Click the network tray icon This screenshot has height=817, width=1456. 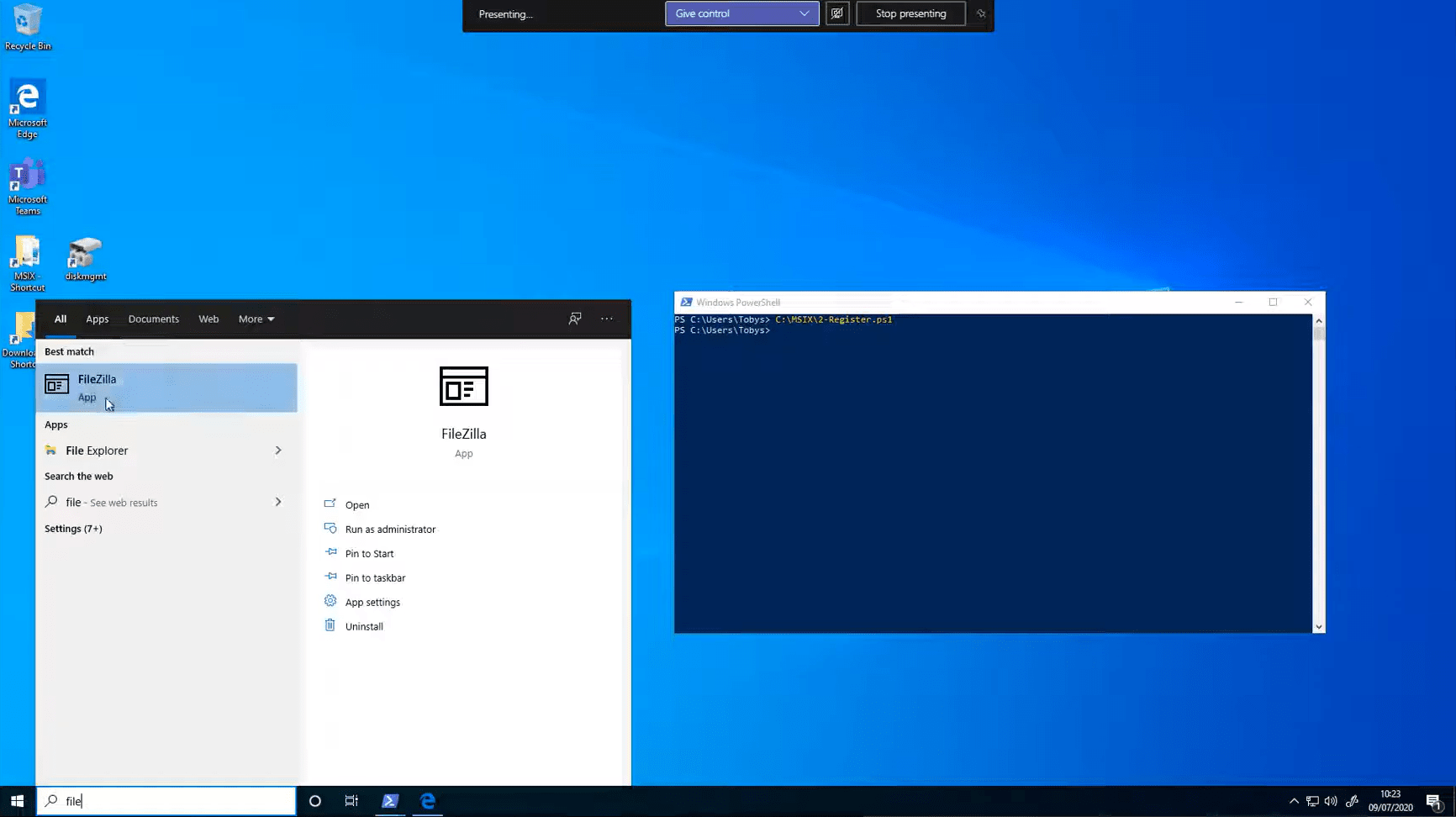(x=1312, y=801)
